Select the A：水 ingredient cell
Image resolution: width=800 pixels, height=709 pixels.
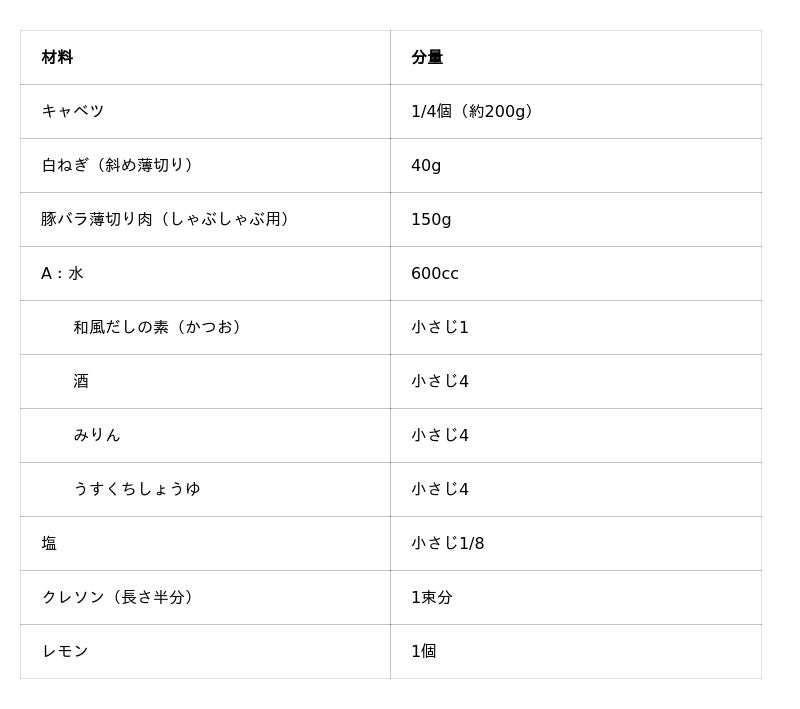[62, 274]
